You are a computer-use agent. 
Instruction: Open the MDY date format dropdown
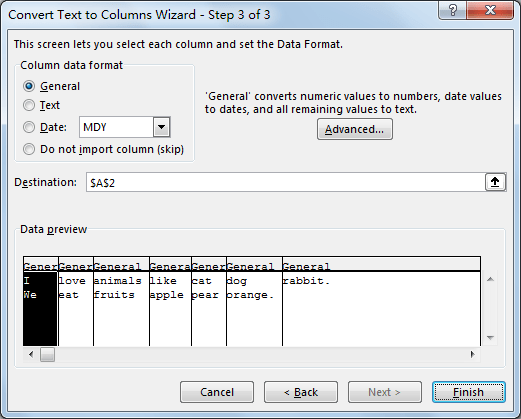(x=162, y=127)
